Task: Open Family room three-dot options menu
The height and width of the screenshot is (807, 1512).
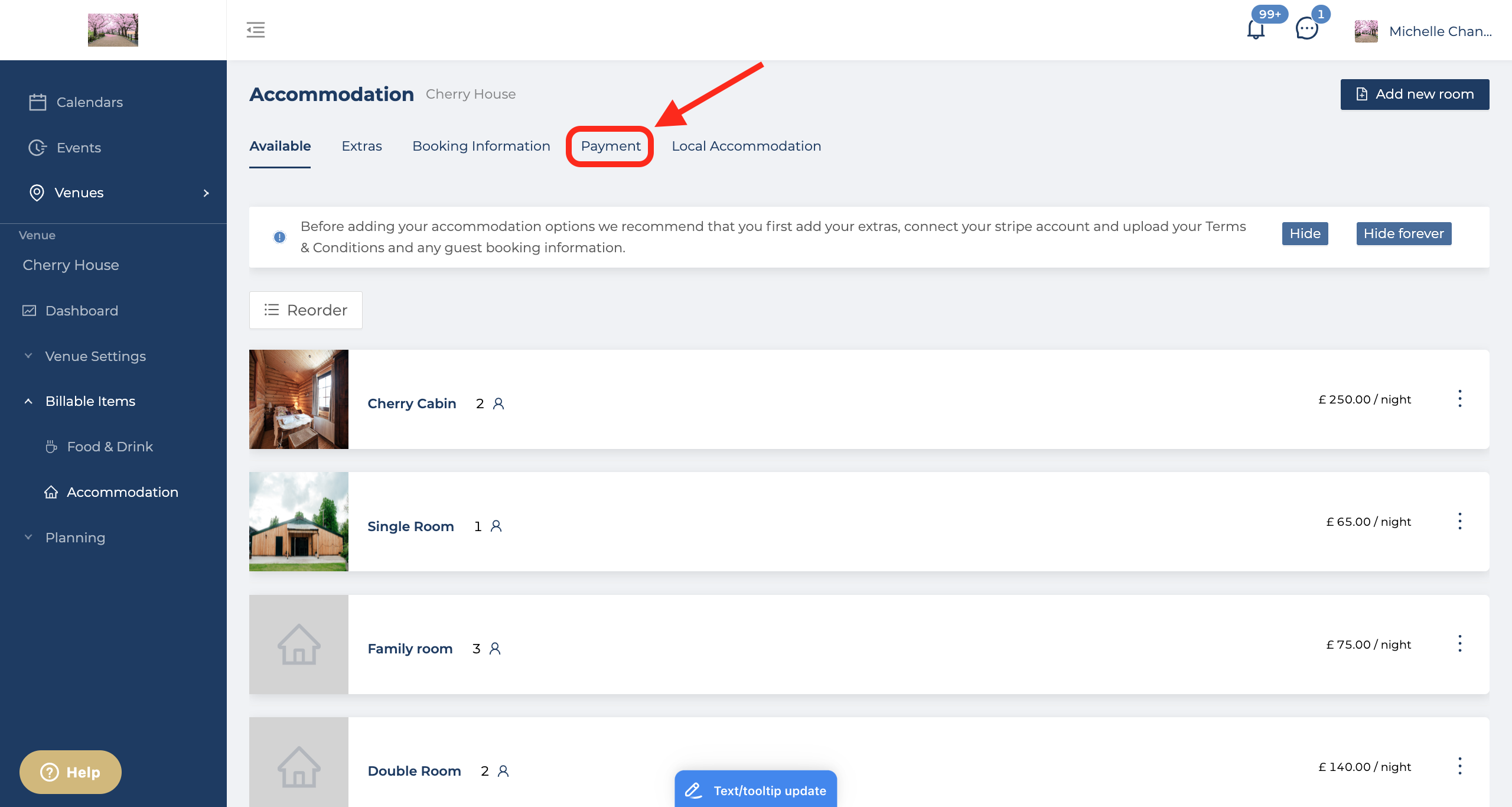Action: click(1459, 644)
